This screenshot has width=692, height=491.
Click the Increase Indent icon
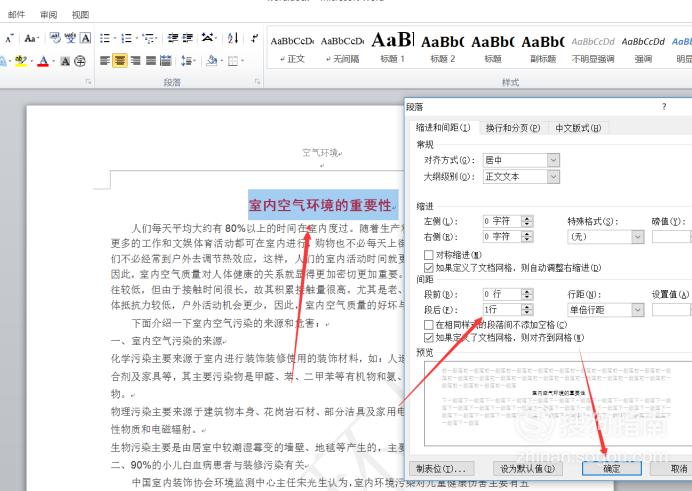coord(188,38)
